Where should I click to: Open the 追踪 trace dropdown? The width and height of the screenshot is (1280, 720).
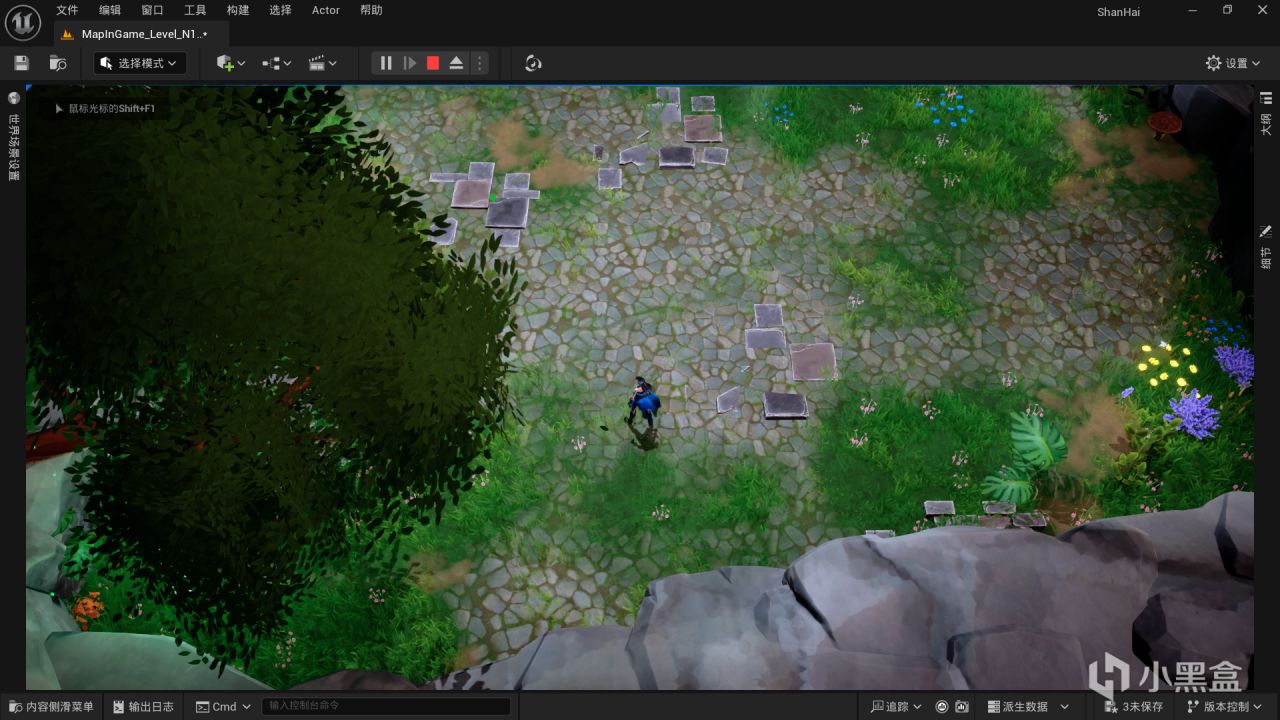(x=896, y=706)
